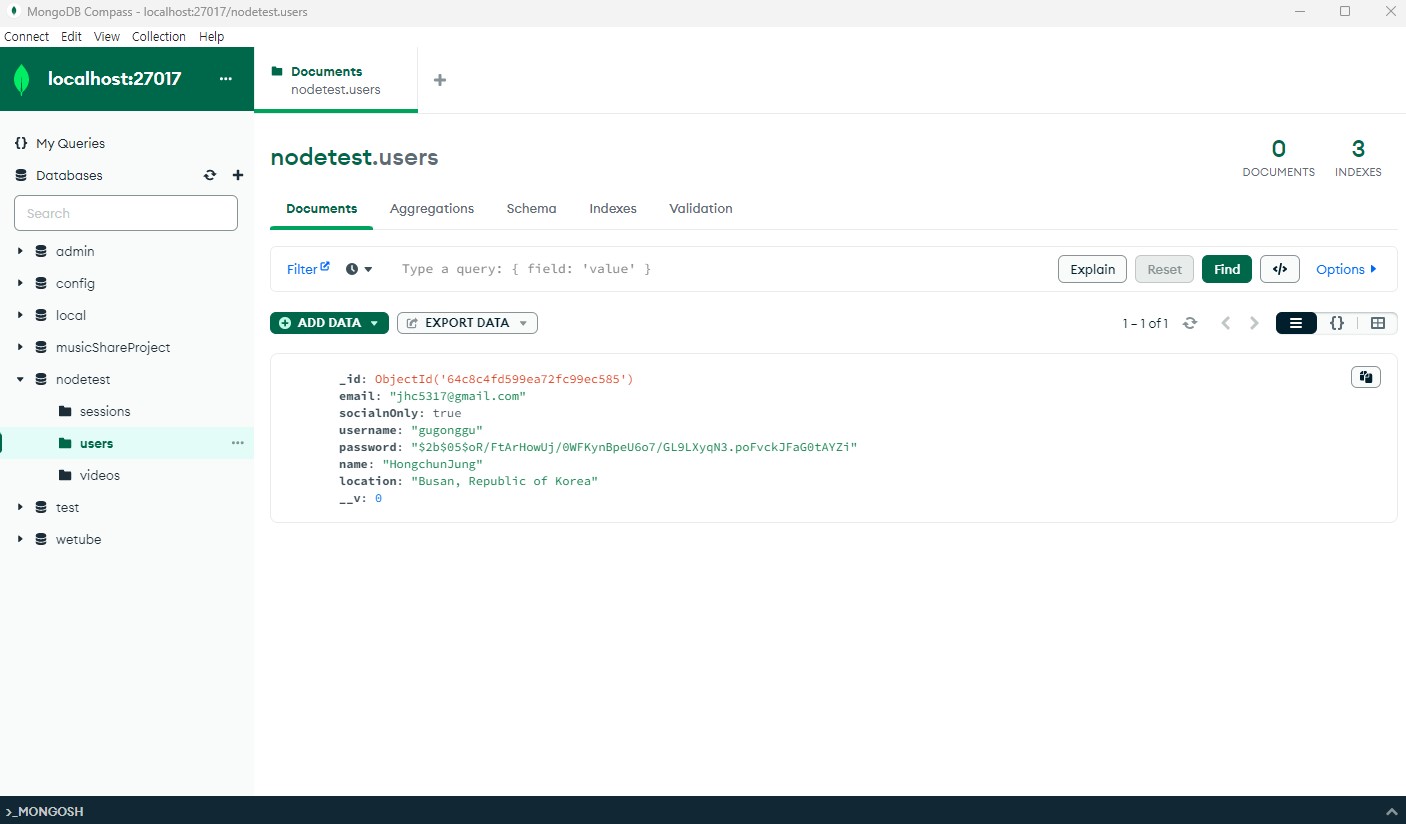Go to the previous page of documents

[x=1225, y=323]
